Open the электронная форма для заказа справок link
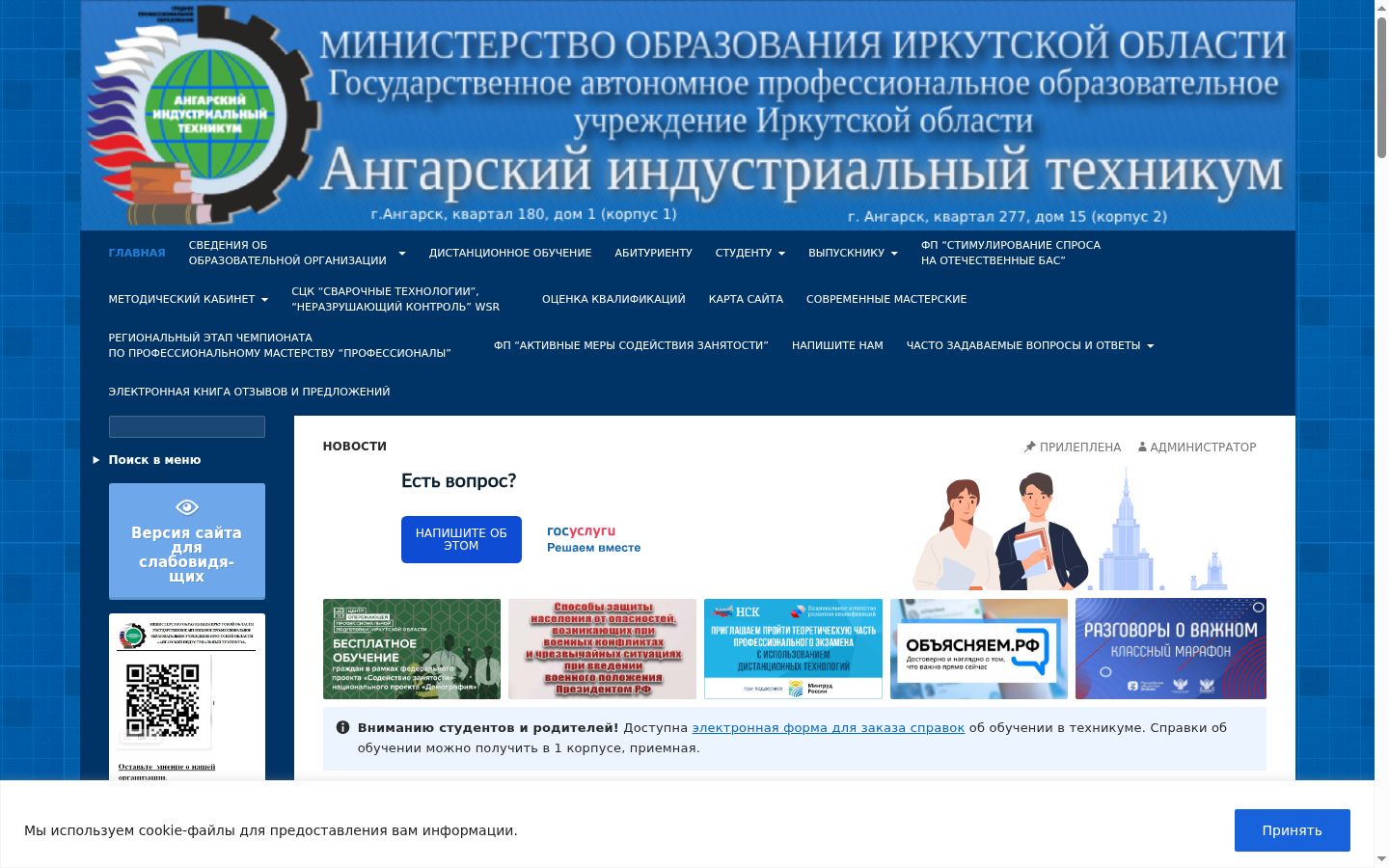 [828, 728]
